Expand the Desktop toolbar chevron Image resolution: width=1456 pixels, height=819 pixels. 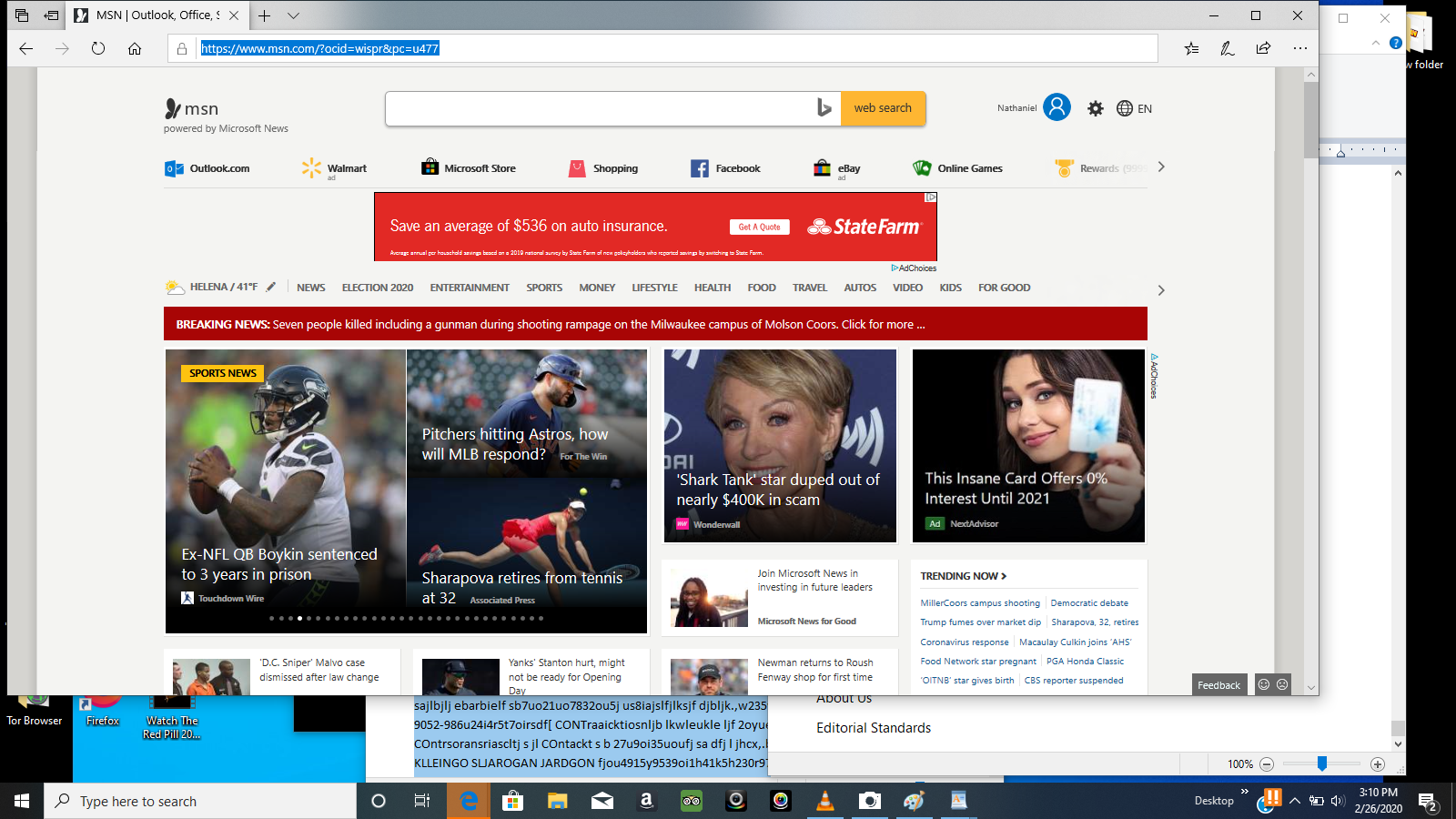coord(1244,793)
